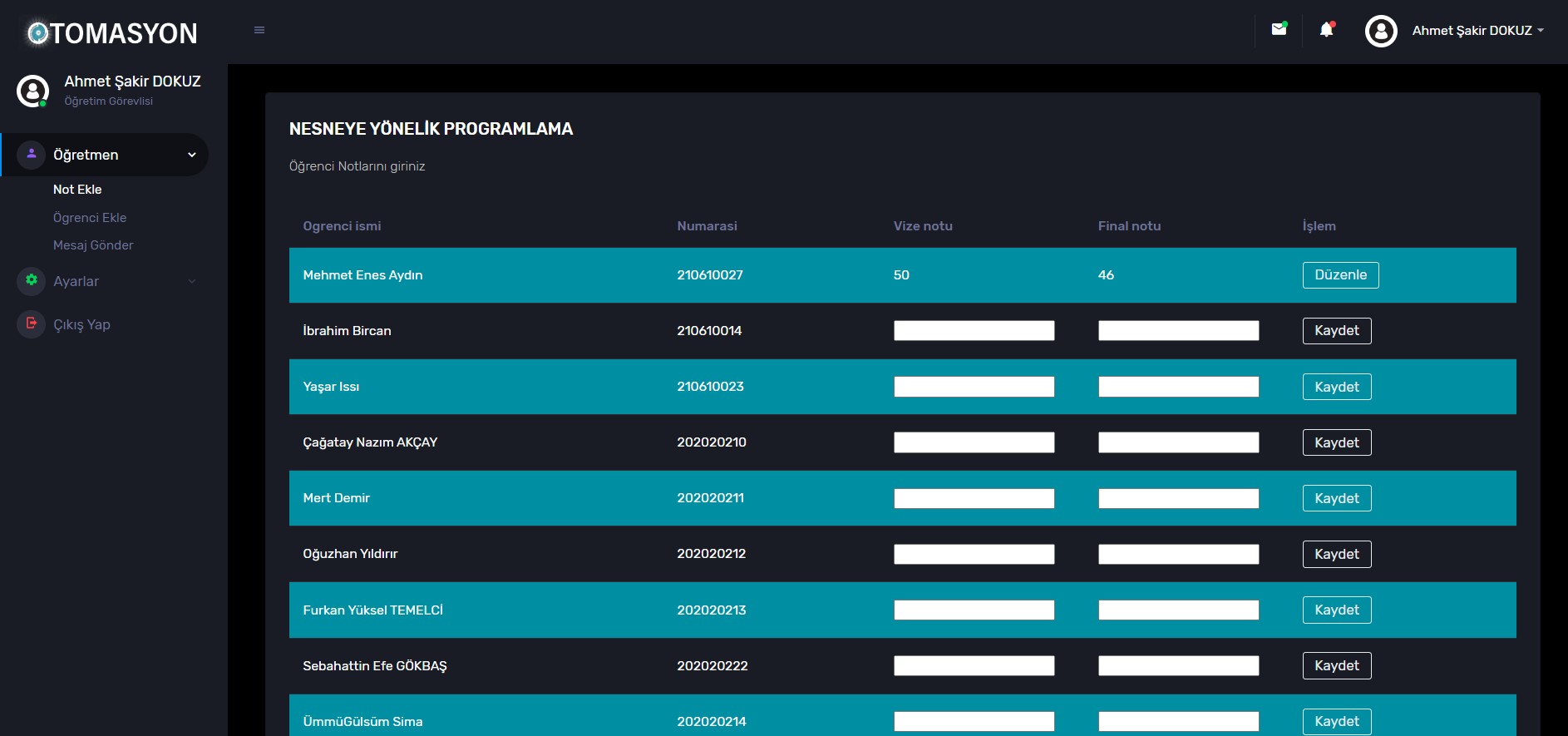Click the Numarasi column header

coord(707,226)
